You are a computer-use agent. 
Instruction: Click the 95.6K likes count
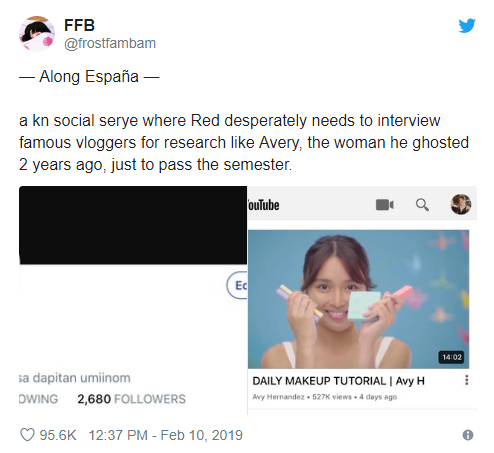(58, 435)
